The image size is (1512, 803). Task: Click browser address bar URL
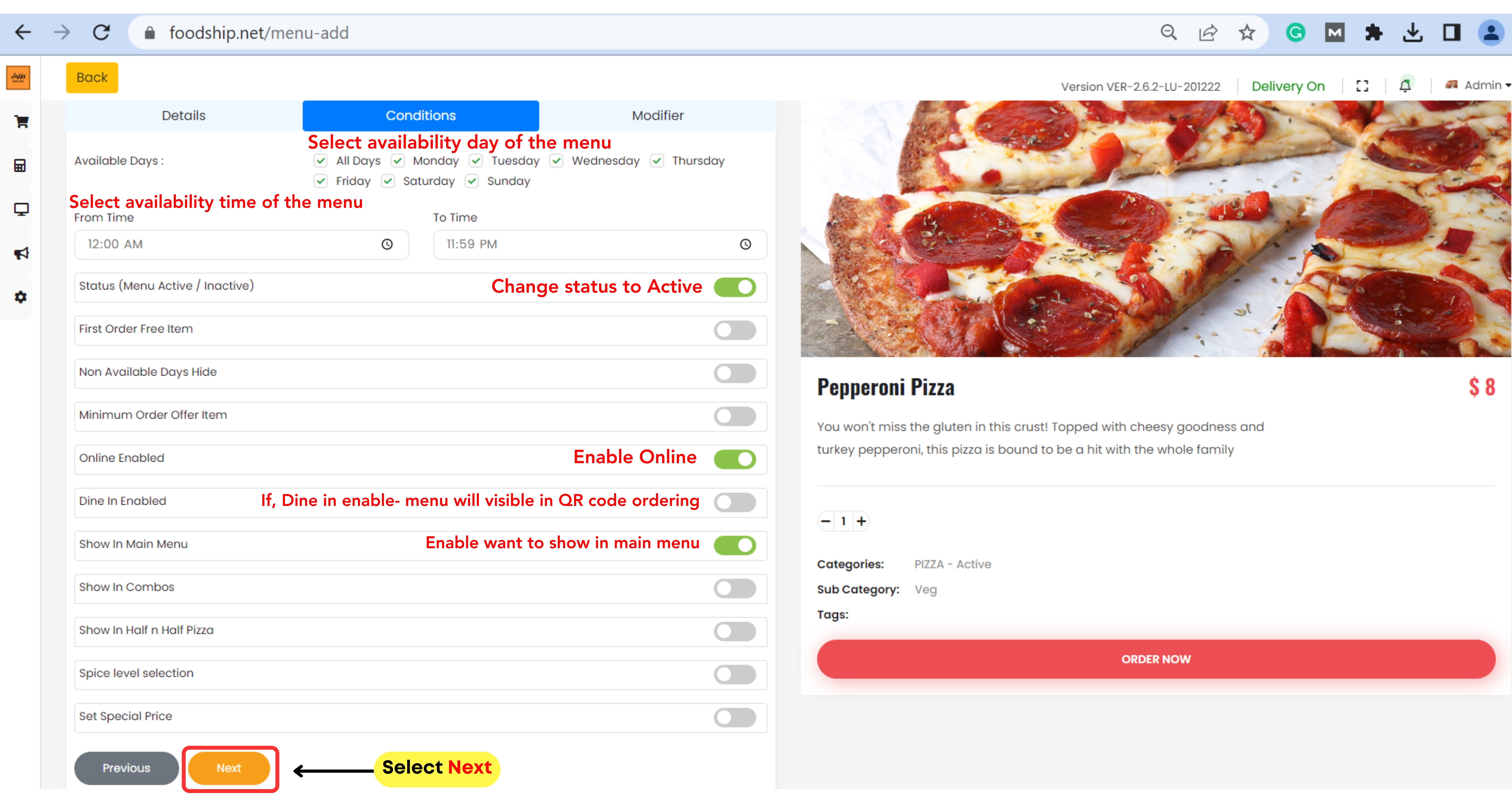[259, 33]
